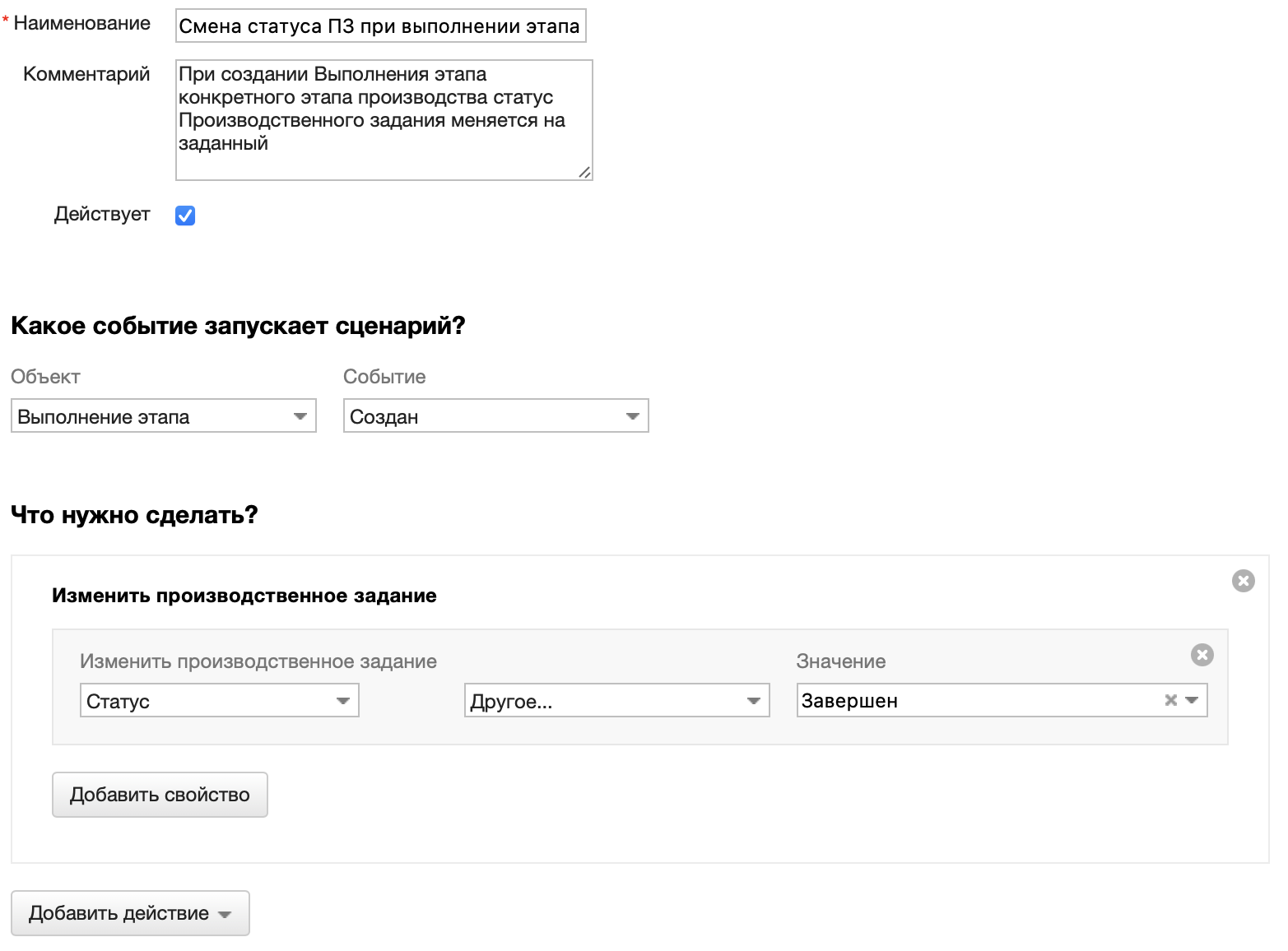Viewport: 1288px width, 951px height.
Task: Click the 'Наименование' field label
Action: 81,23
